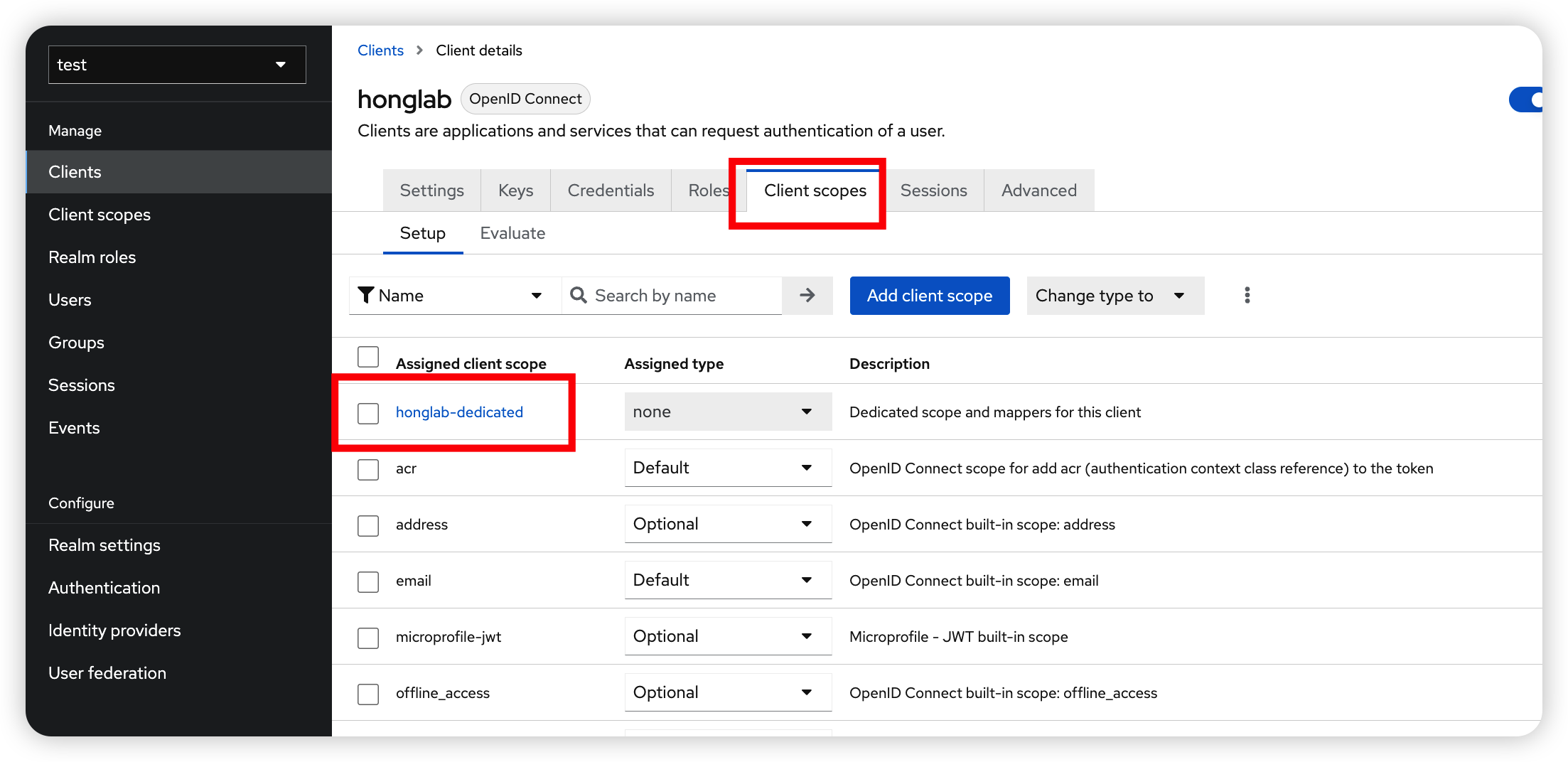The height and width of the screenshot is (762, 1568).
Task: Check the honglab-dedicated row checkbox
Action: [368, 413]
